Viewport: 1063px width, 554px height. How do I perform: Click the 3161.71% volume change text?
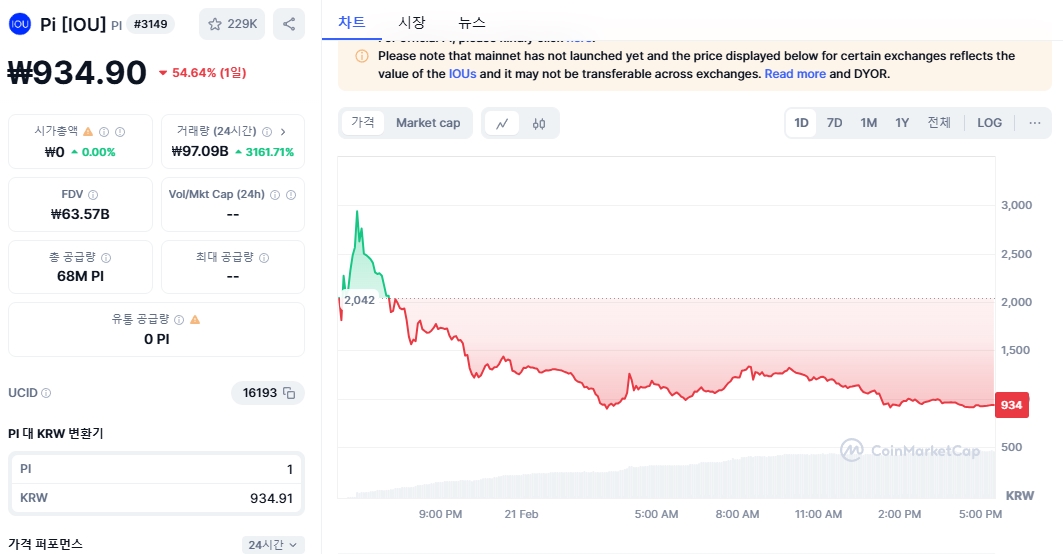[x=264, y=152]
